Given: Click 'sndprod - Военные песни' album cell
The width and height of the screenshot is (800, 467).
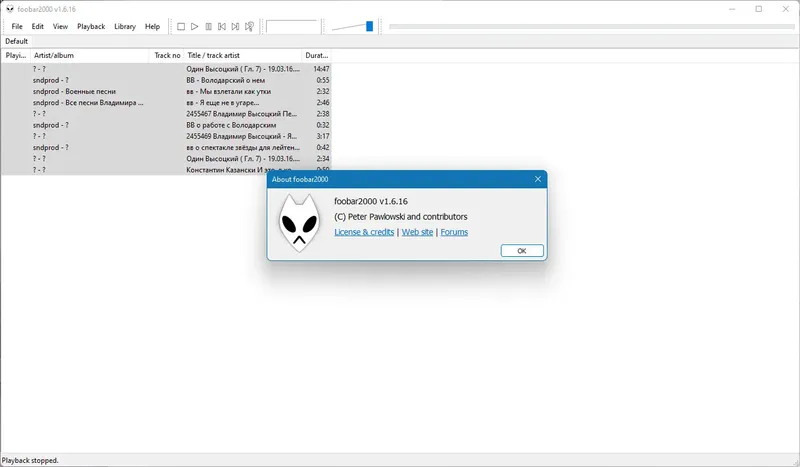Looking at the screenshot, I should [74, 91].
